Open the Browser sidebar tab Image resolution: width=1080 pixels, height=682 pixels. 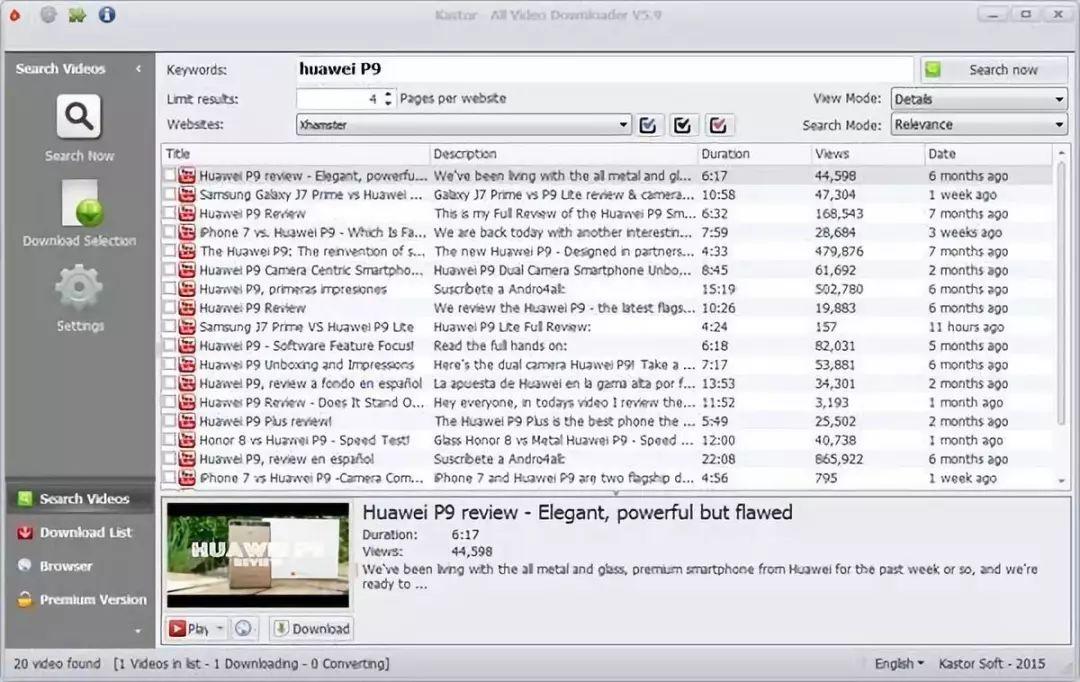pyautogui.click(x=66, y=566)
